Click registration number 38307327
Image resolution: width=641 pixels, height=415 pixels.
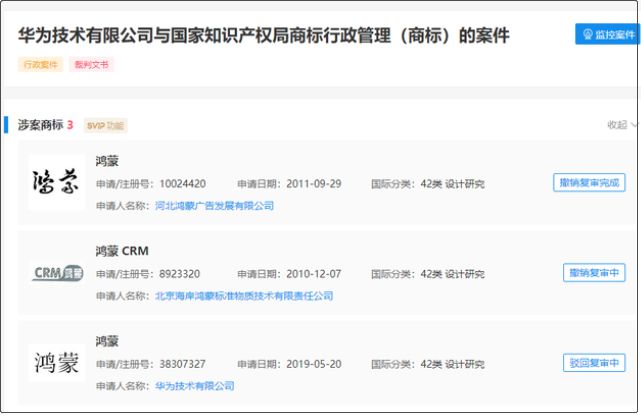(182, 364)
